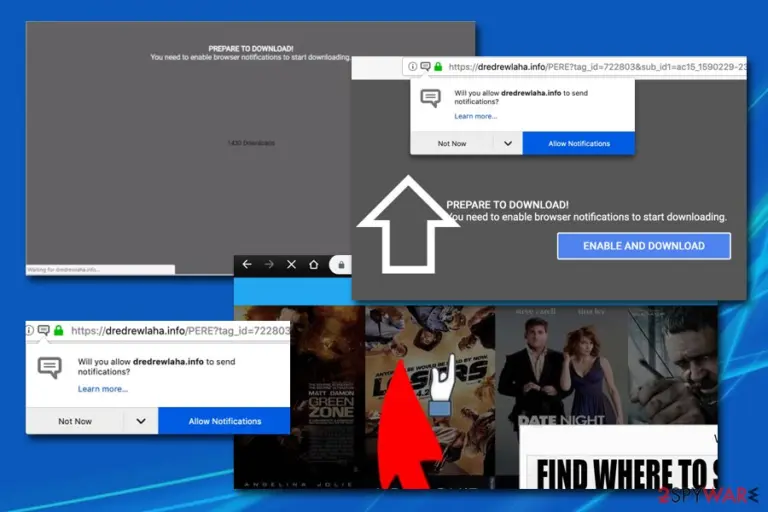Choose Not Now in lower-left popup
Image resolution: width=768 pixels, height=512 pixels.
(74, 421)
